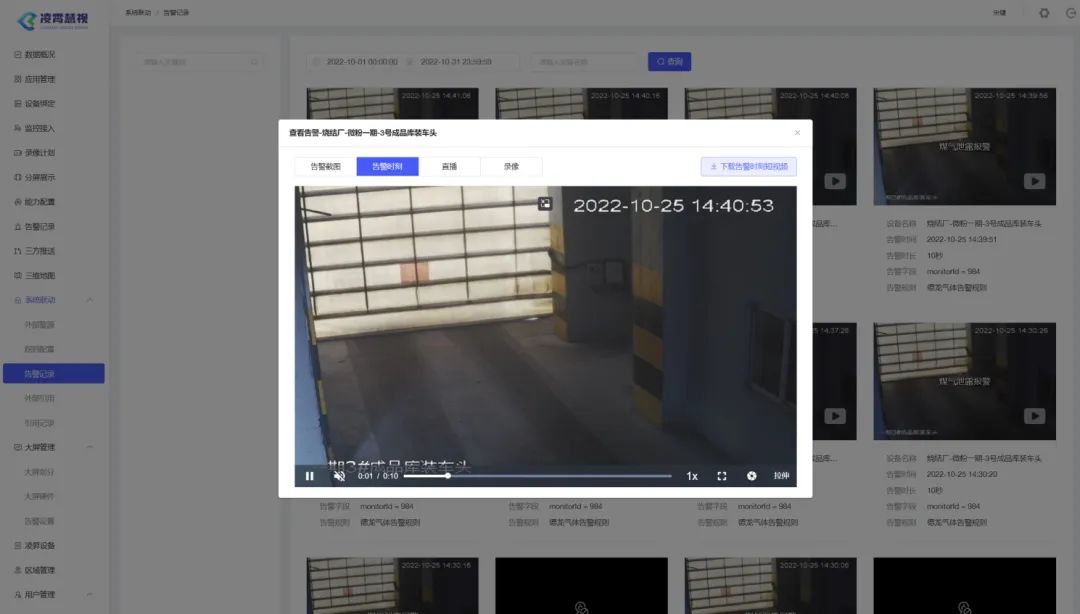Click the icon beside 设备绑定
This screenshot has width=1080, height=614.
pyautogui.click(x=18, y=103)
